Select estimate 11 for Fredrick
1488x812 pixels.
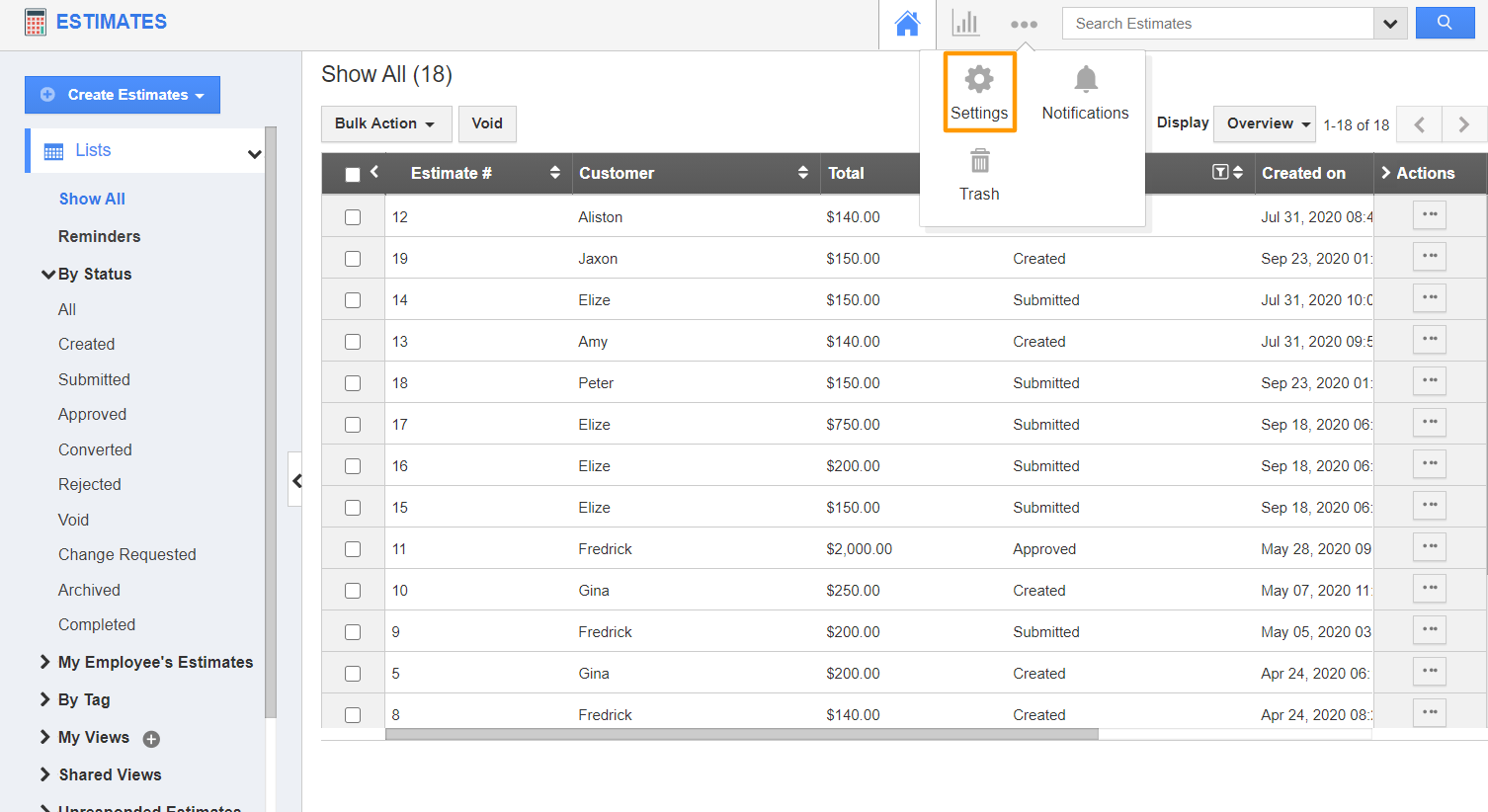[x=353, y=548]
